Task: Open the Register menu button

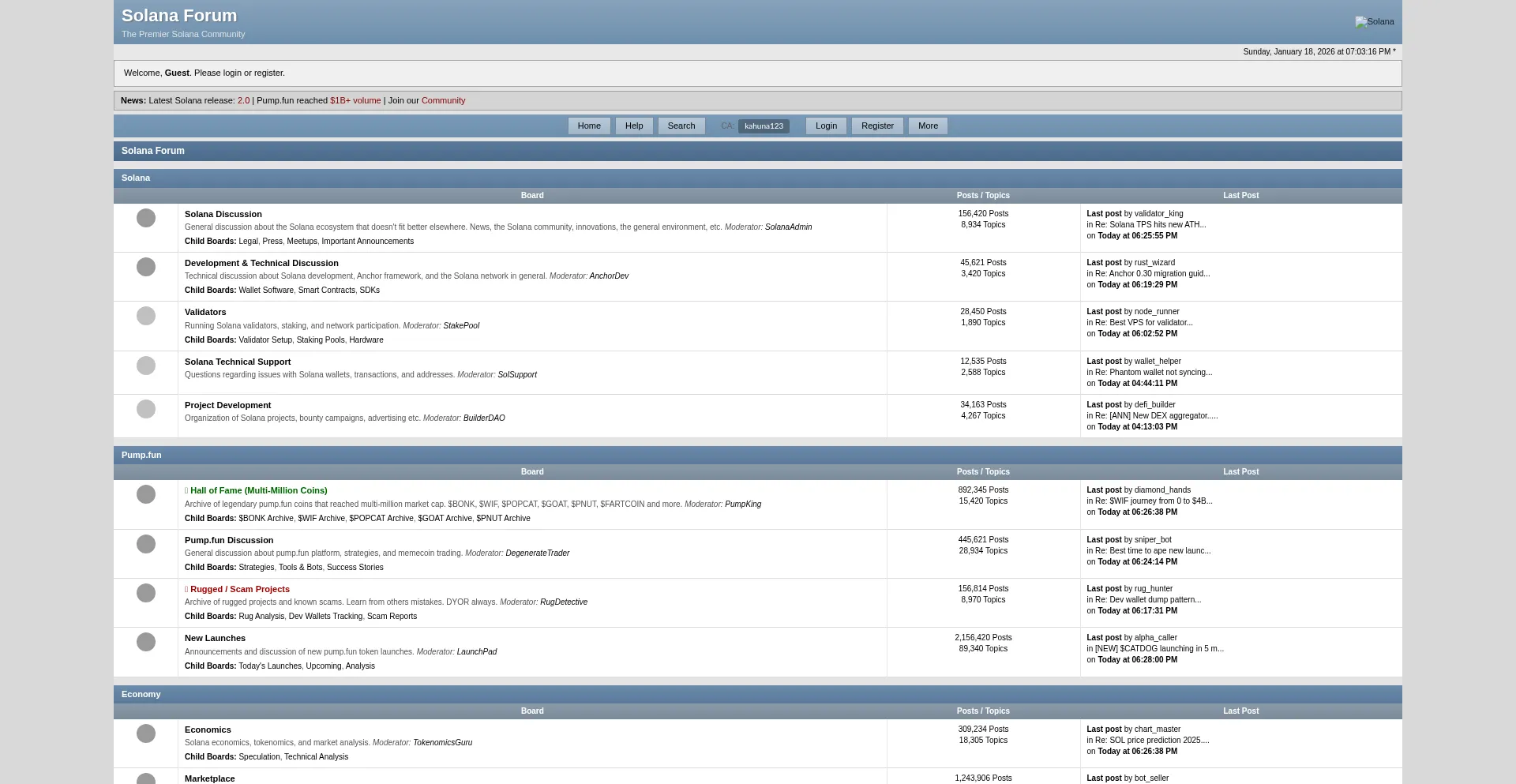Action: tap(877, 126)
